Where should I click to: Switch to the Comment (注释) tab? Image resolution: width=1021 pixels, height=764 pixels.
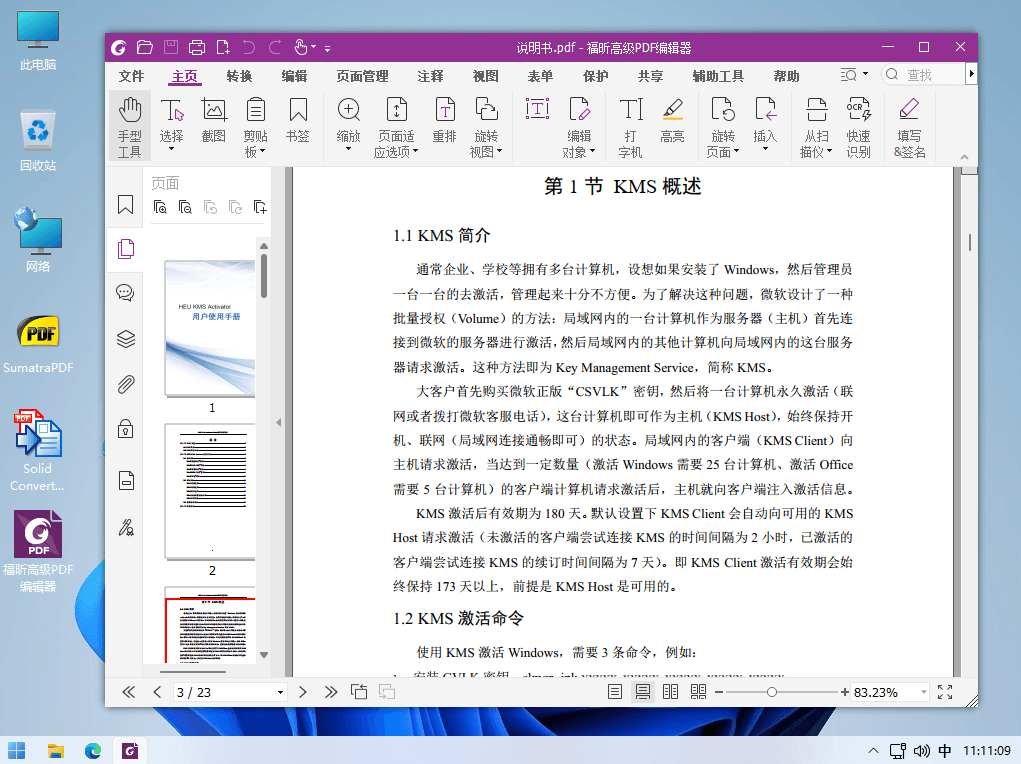click(430, 76)
